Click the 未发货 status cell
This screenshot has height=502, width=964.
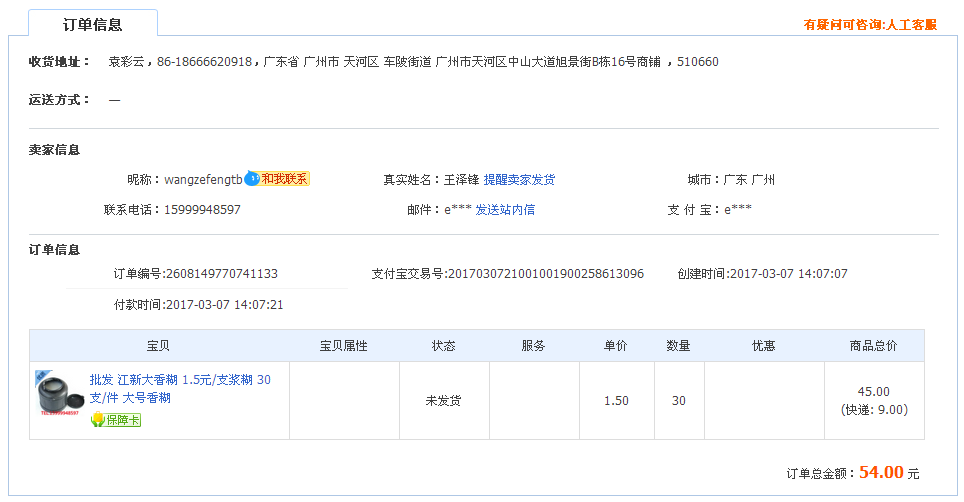443,400
